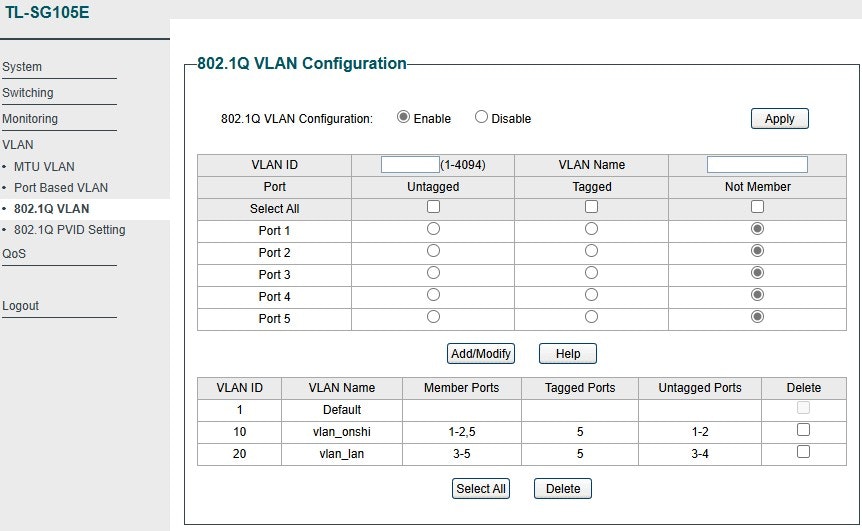Set Port 3 to Tagged

pos(592,273)
